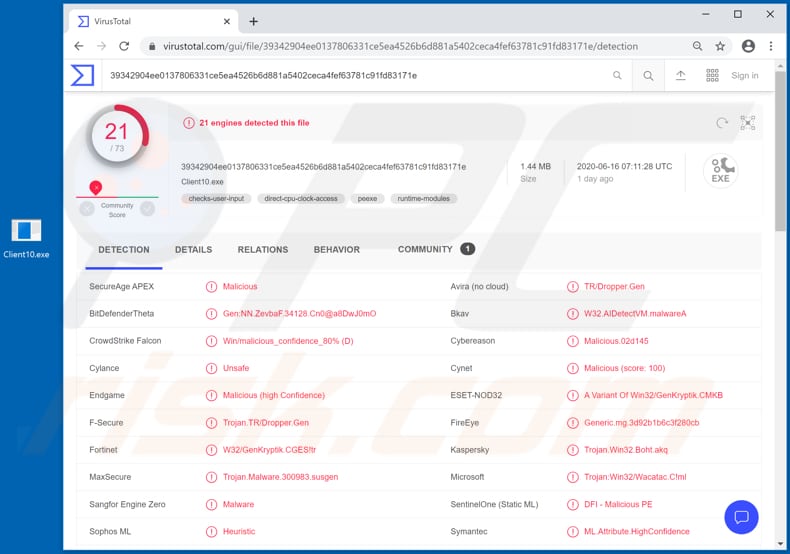790x554 pixels.
Task: Click the Cylance Unsafe result
Action: tap(236, 368)
